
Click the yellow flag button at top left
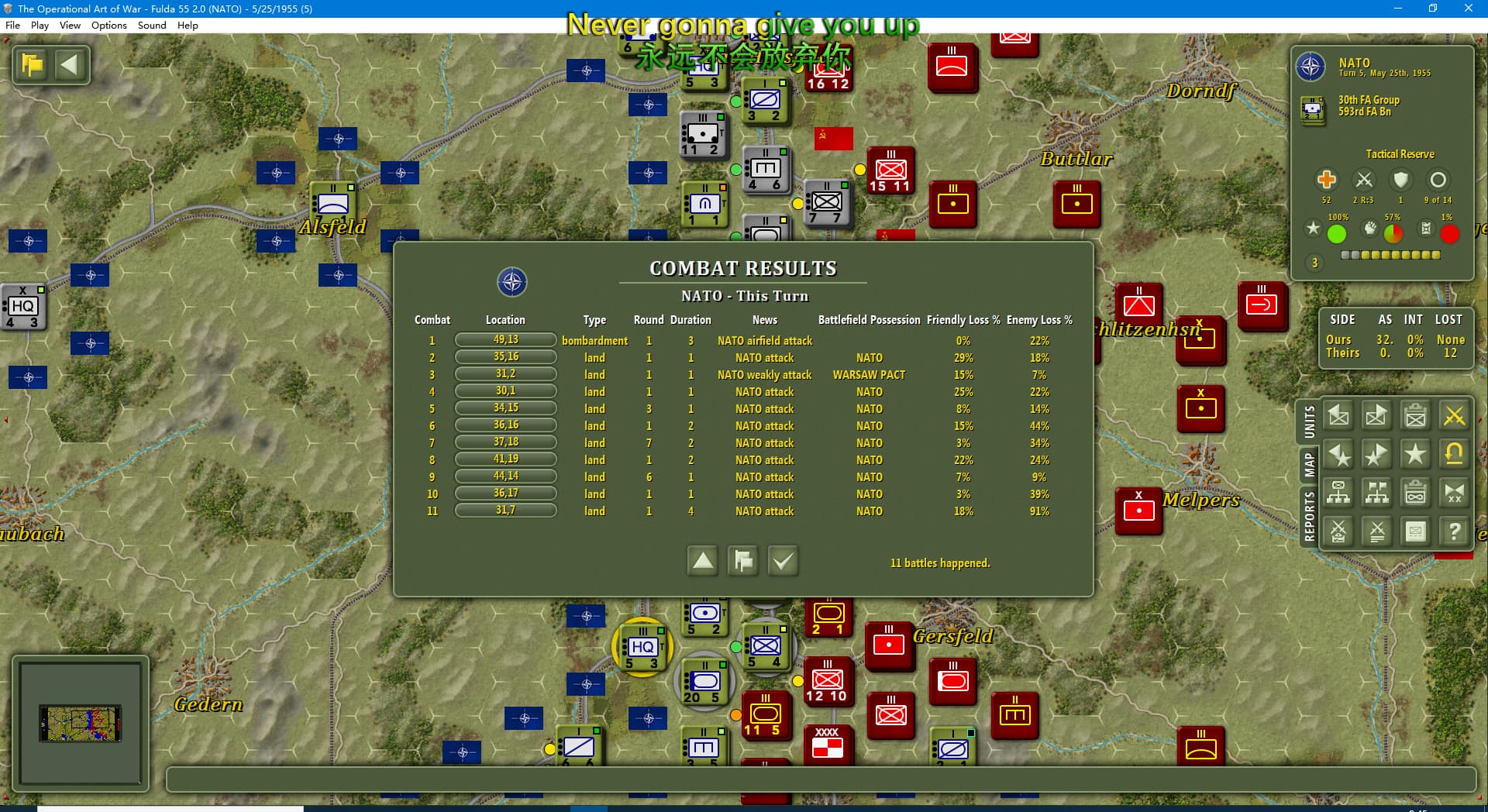tap(33, 64)
